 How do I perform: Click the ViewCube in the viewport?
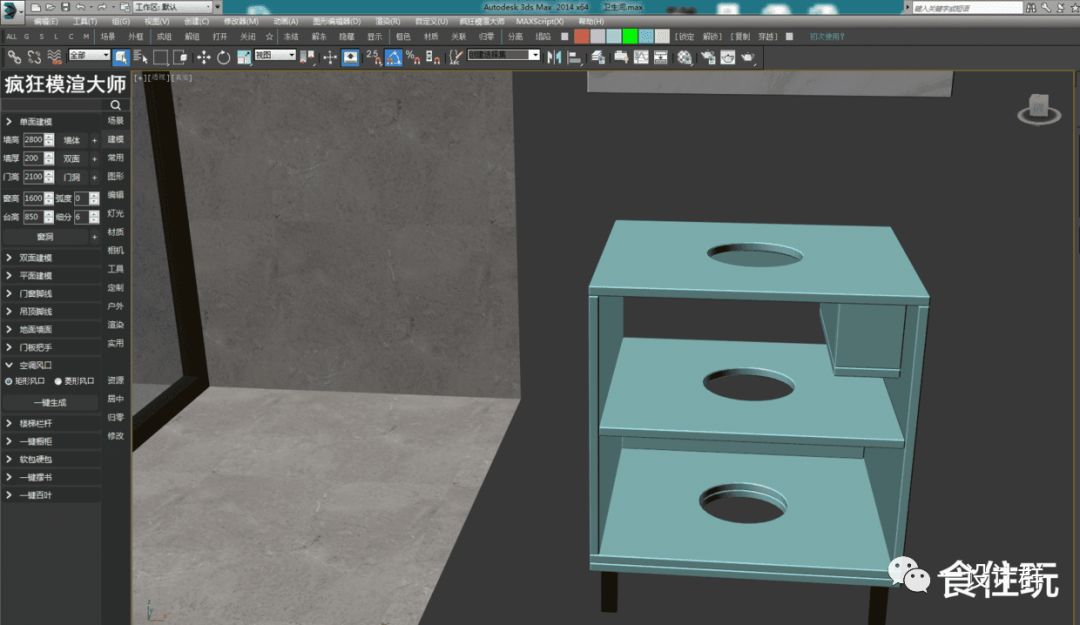coord(1039,110)
